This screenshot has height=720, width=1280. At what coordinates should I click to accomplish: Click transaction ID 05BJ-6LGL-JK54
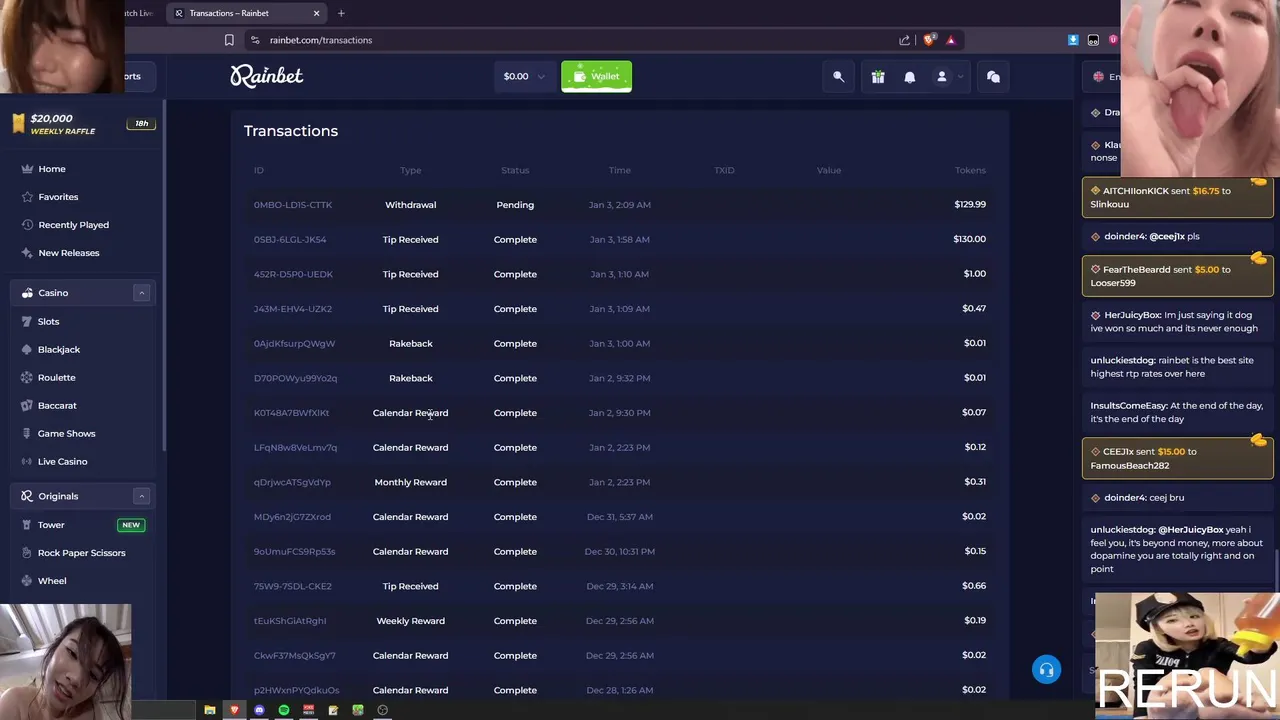pos(290,240)
